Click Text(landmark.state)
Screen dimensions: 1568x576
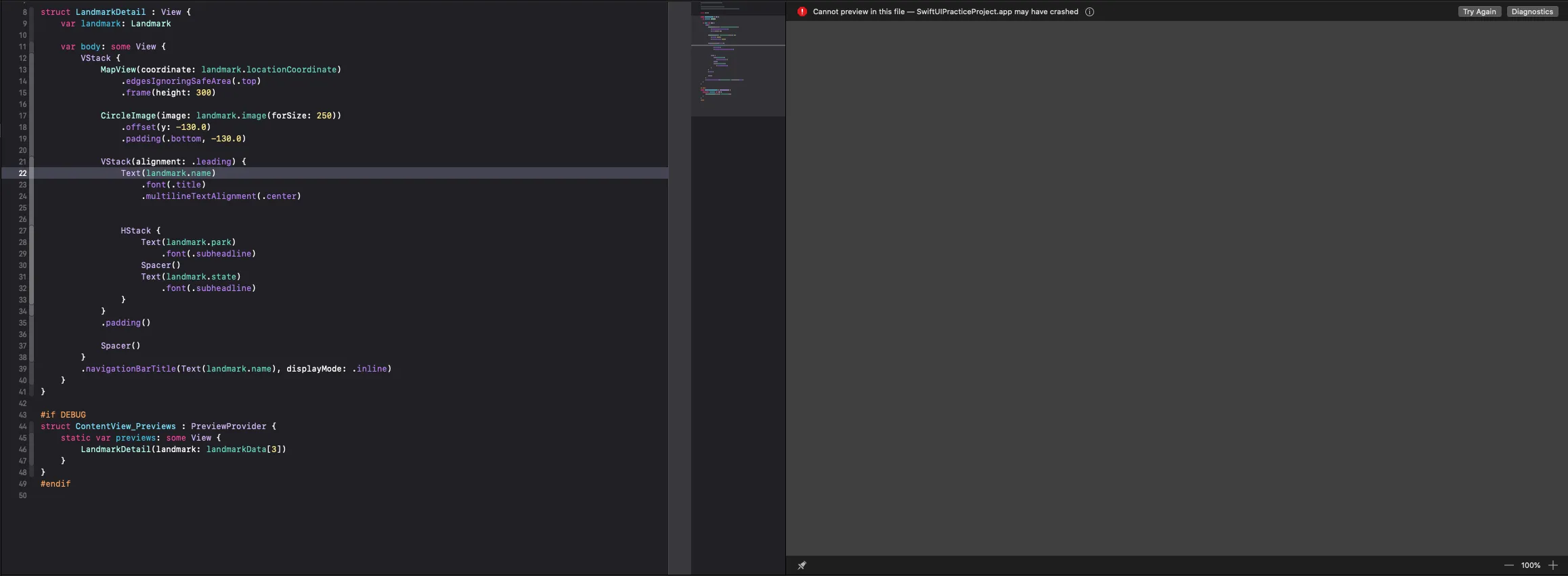tap(191, 277)
